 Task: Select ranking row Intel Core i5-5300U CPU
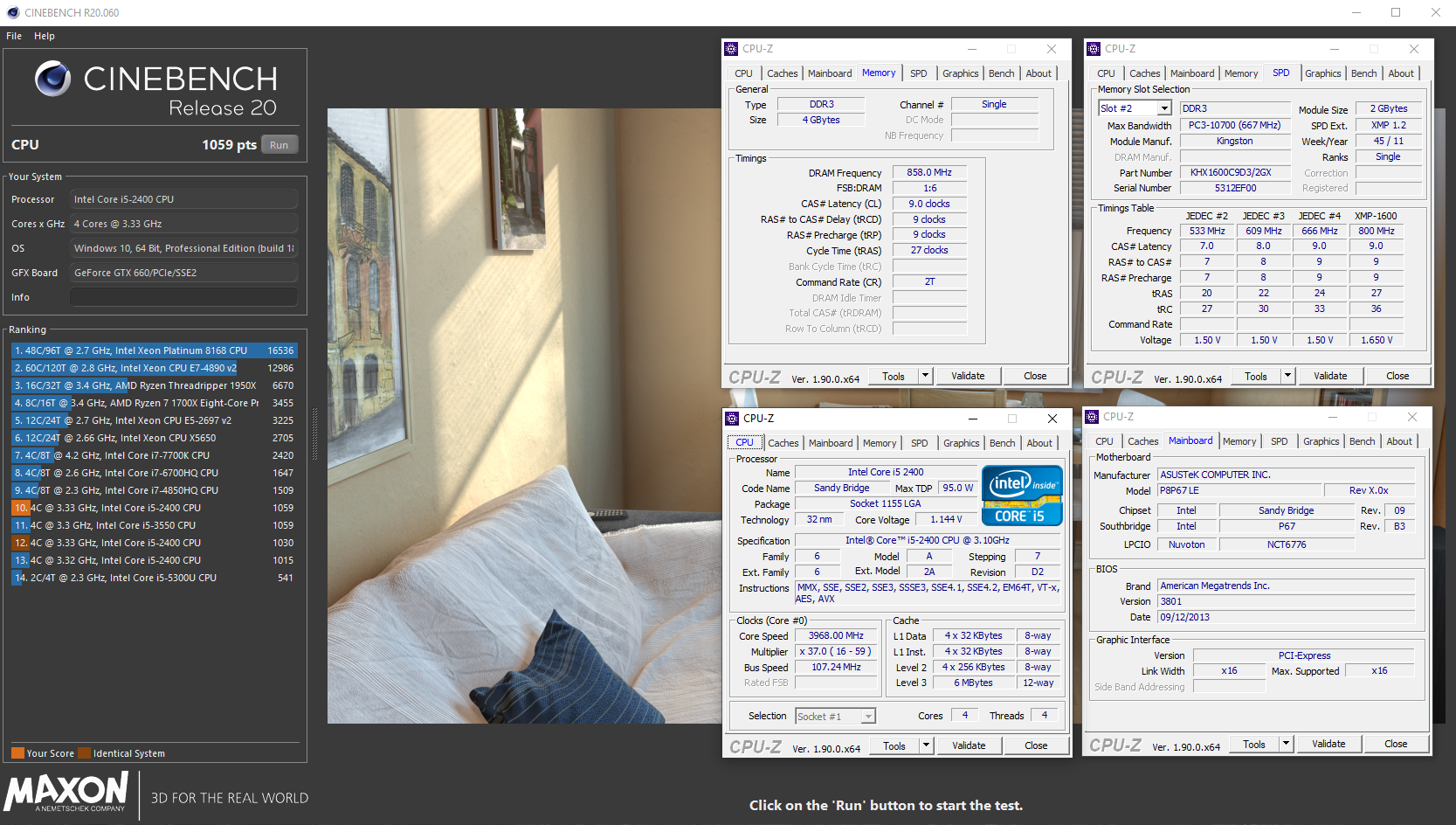click(x=155, y=578)
